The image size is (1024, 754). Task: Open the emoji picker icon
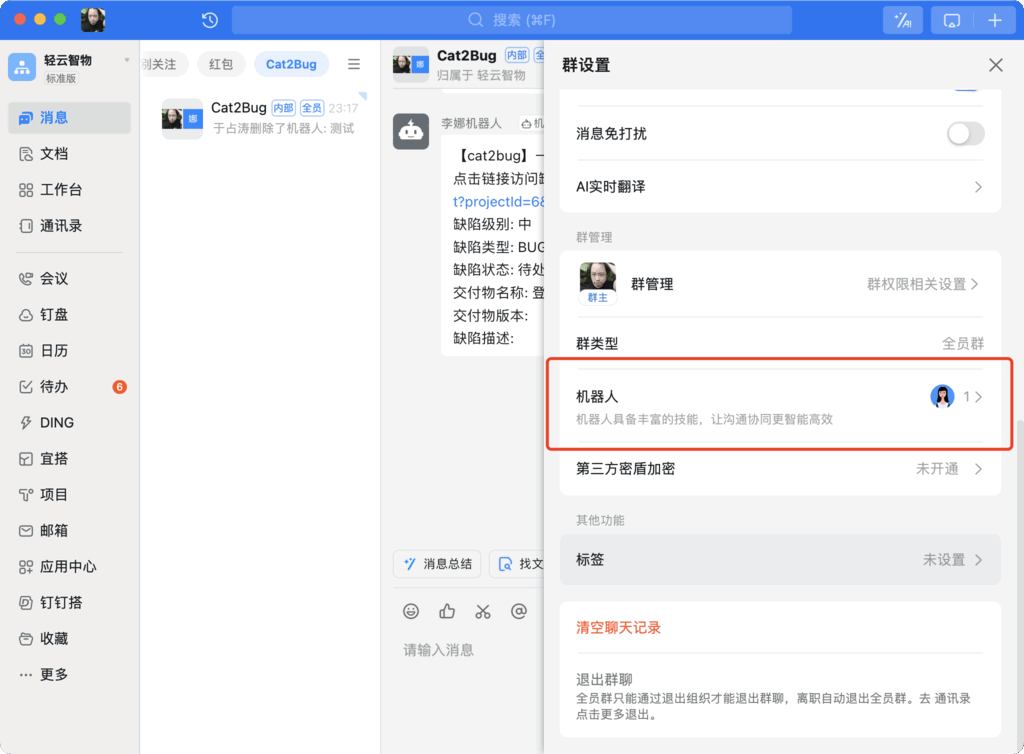[411, 611]
